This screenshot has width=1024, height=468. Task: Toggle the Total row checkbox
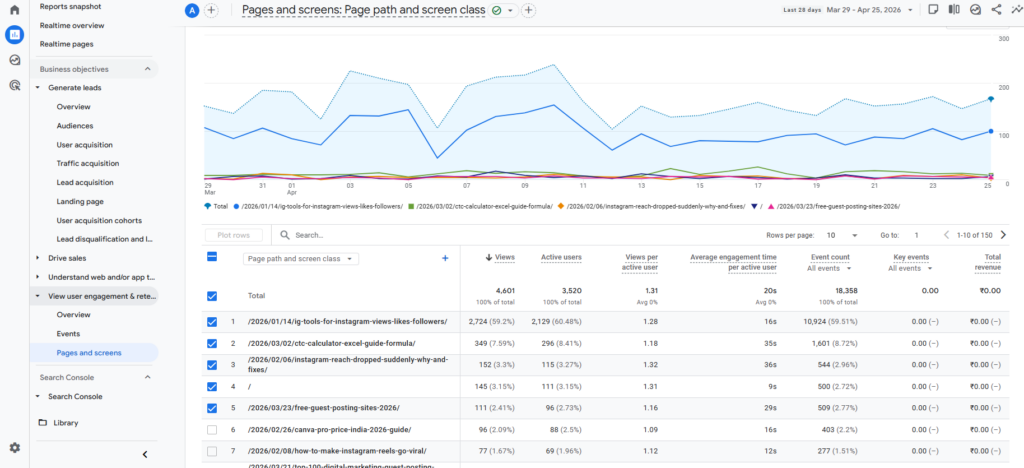click(x=213, y=296)
